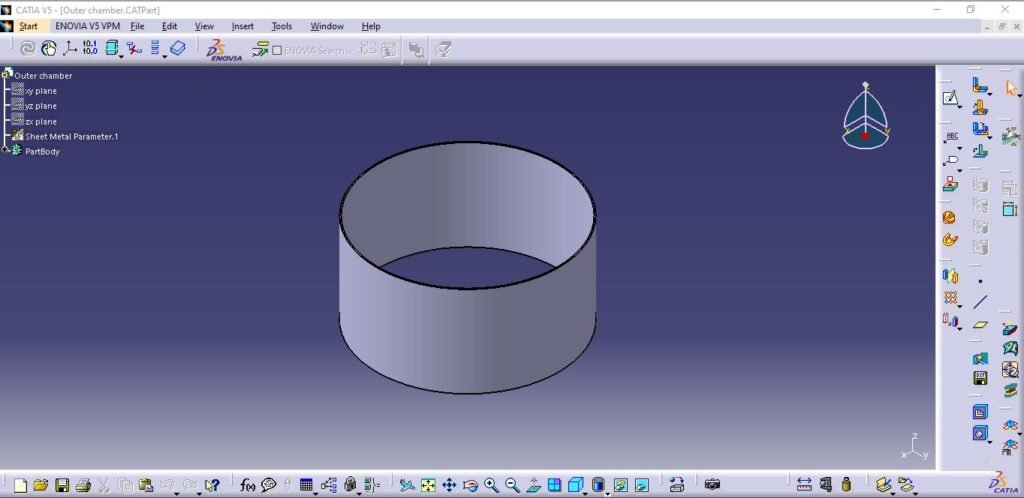The width and height of the screenshot is (1024, 498).
Task: Open the View menu
Action: (x=204, y=26)
